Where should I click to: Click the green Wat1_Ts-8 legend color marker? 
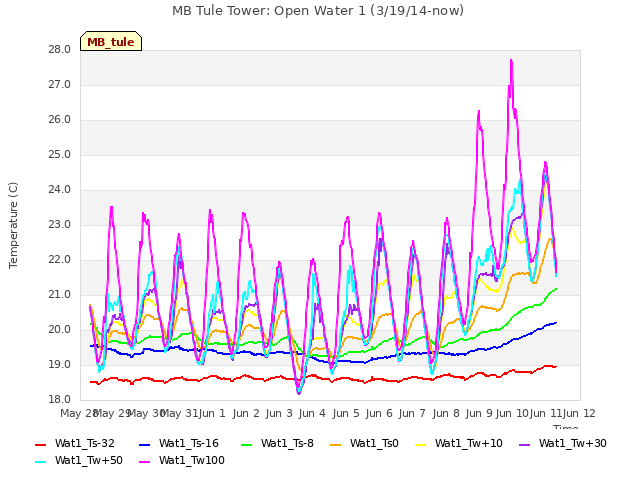click(x=247, y=444)
